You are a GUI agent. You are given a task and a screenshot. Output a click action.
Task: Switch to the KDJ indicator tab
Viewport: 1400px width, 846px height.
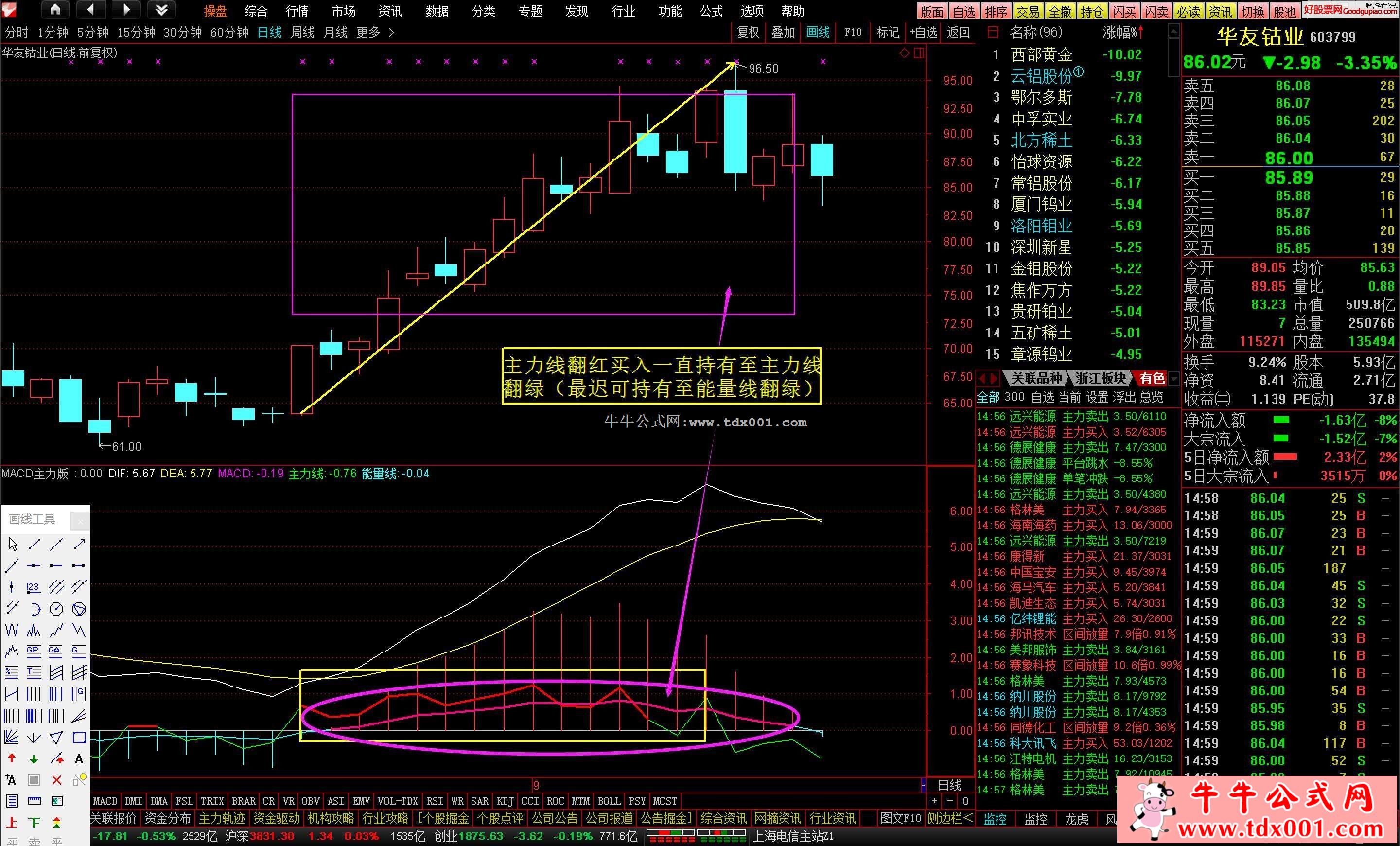tap(505, 801)
